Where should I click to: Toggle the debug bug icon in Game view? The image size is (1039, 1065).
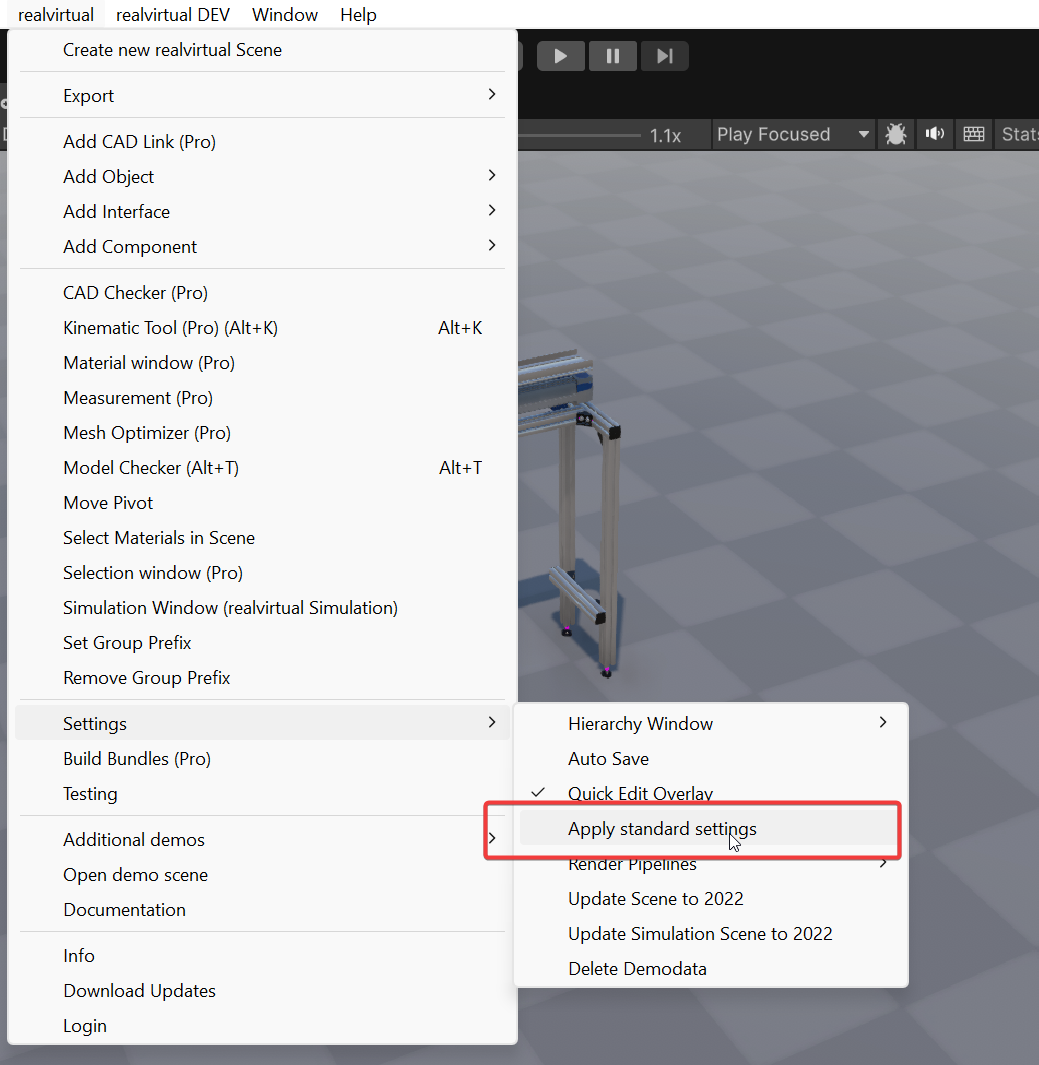[x=896, y=134]
